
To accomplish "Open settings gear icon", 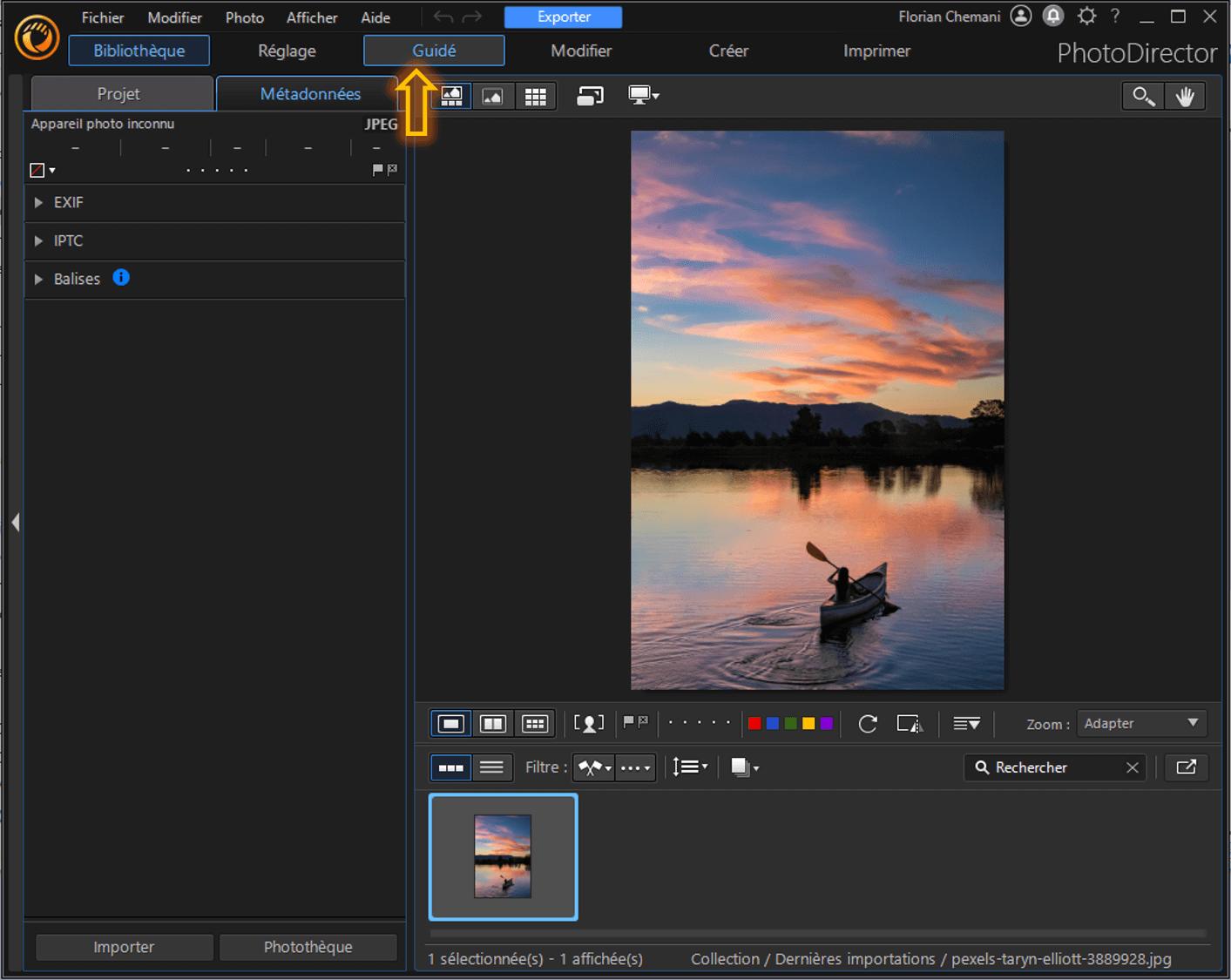I will 1086,17.
